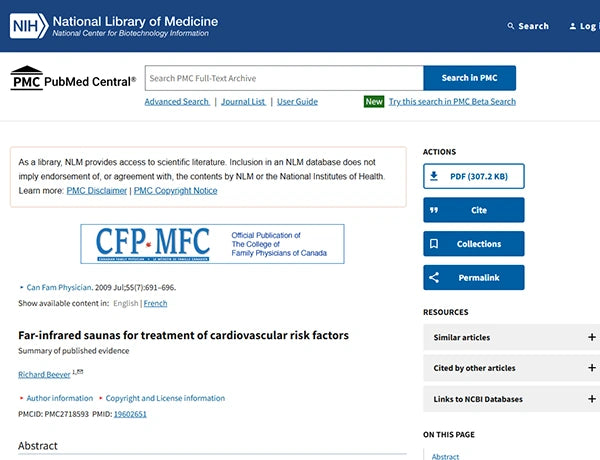The height and width of the screenshot is (460, 600).
Task: Focus the Search PMC Full-Text Archive field
Action: [x=284, y=78]
